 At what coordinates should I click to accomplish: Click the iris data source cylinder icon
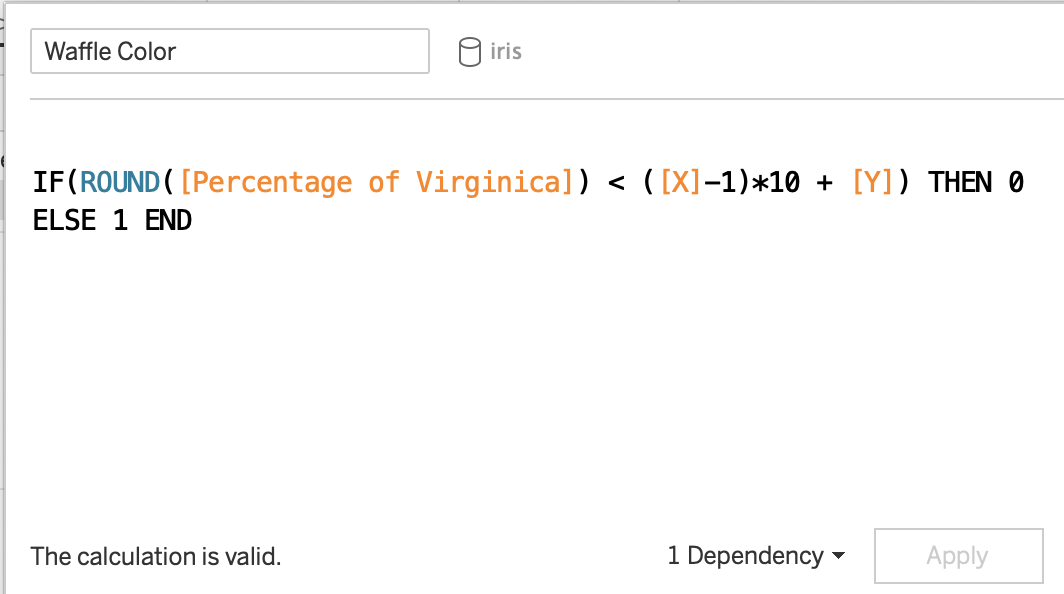(x=469, y=52)
